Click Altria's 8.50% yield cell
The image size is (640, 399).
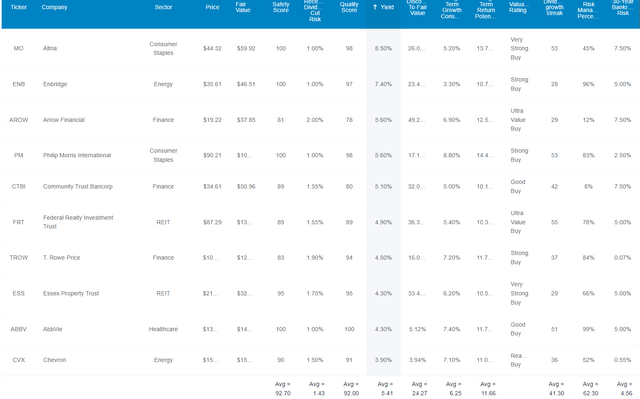click(383, 49)
